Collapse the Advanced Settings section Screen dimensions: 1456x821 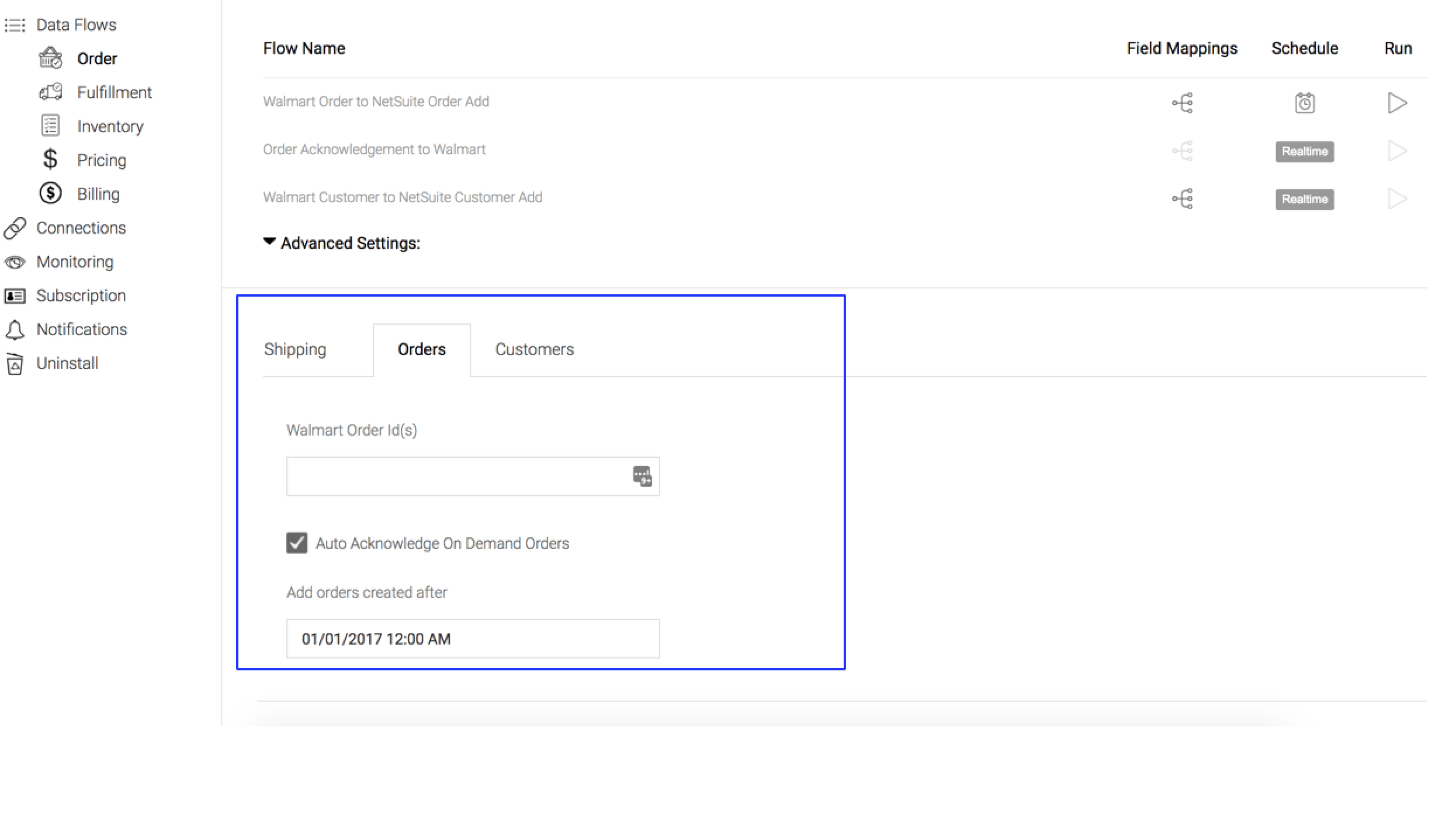click(x=269, y=242)
